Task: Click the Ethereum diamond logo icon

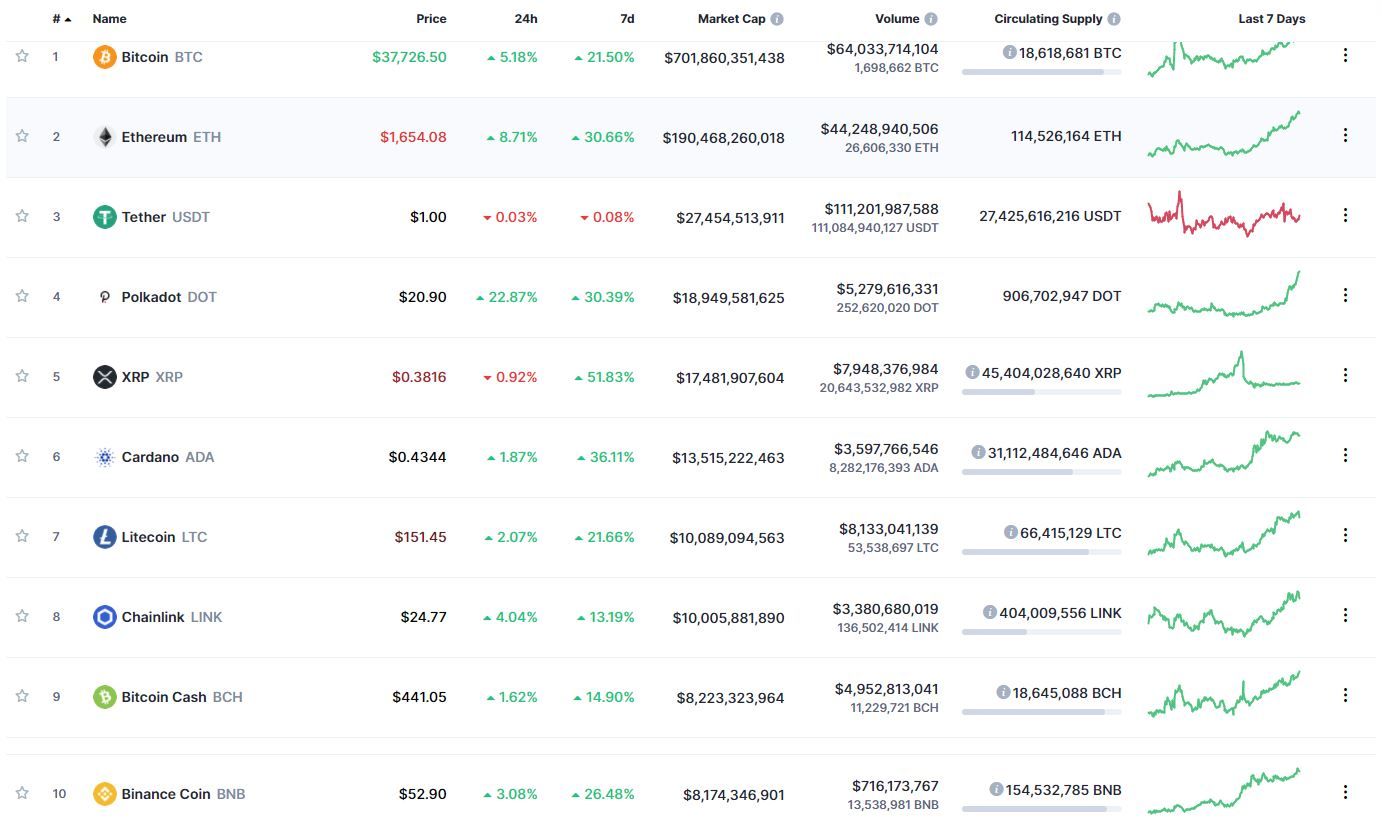Action: [104, 137]
